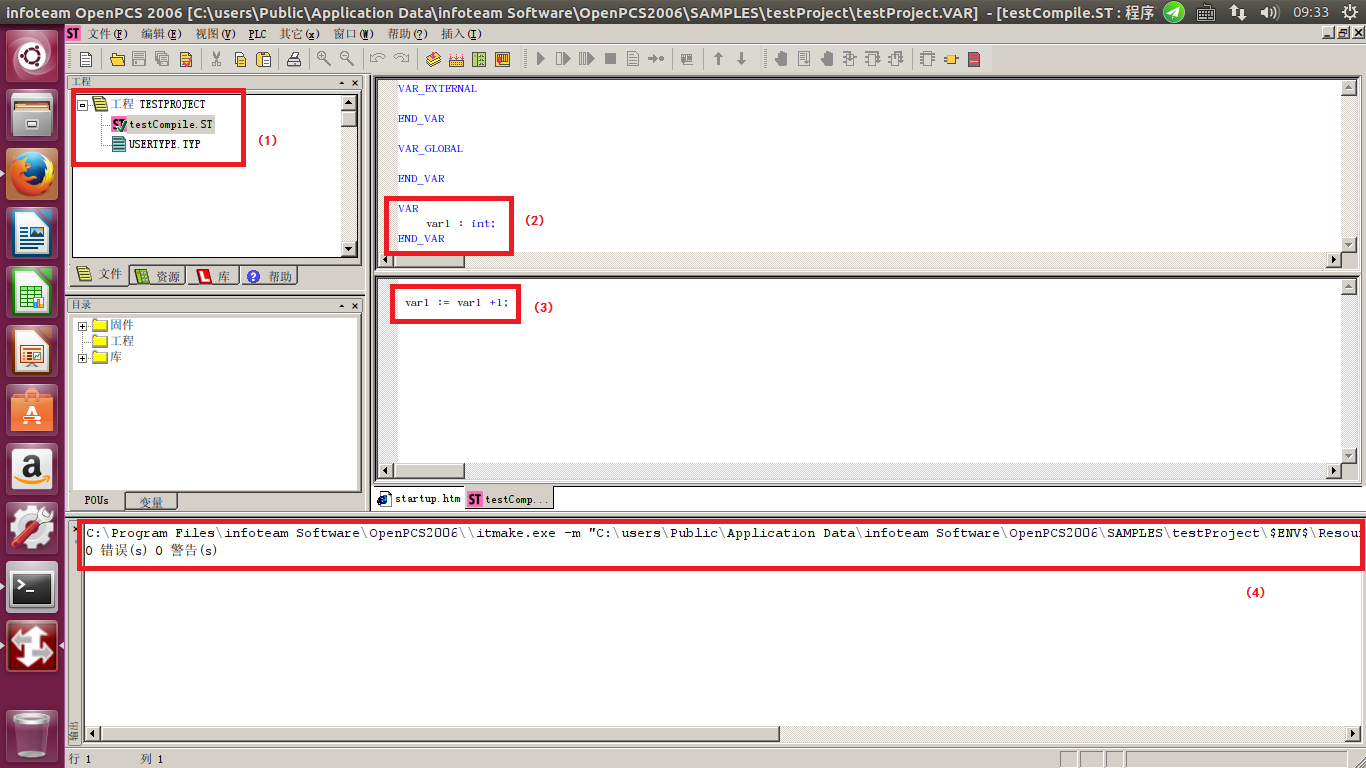Click the Save file toolbar icon
This screenshot has width=1366, height=768.
(139, 59)
